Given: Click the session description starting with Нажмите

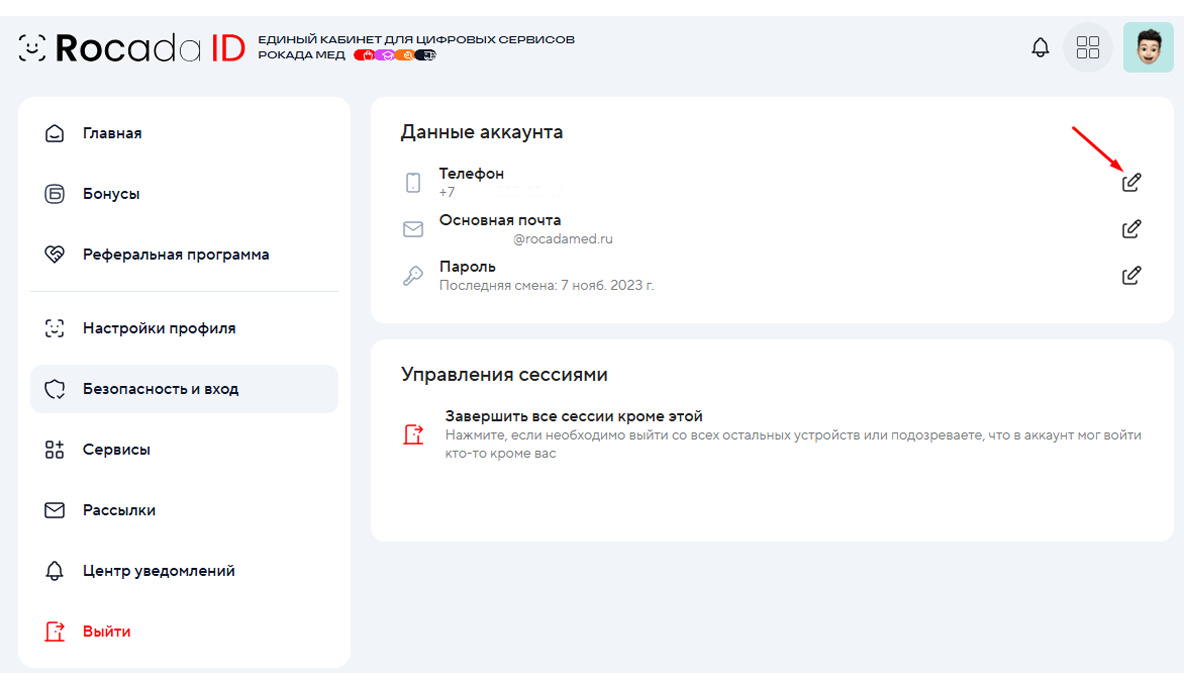Looking at the screenshot, I should 793,444.
